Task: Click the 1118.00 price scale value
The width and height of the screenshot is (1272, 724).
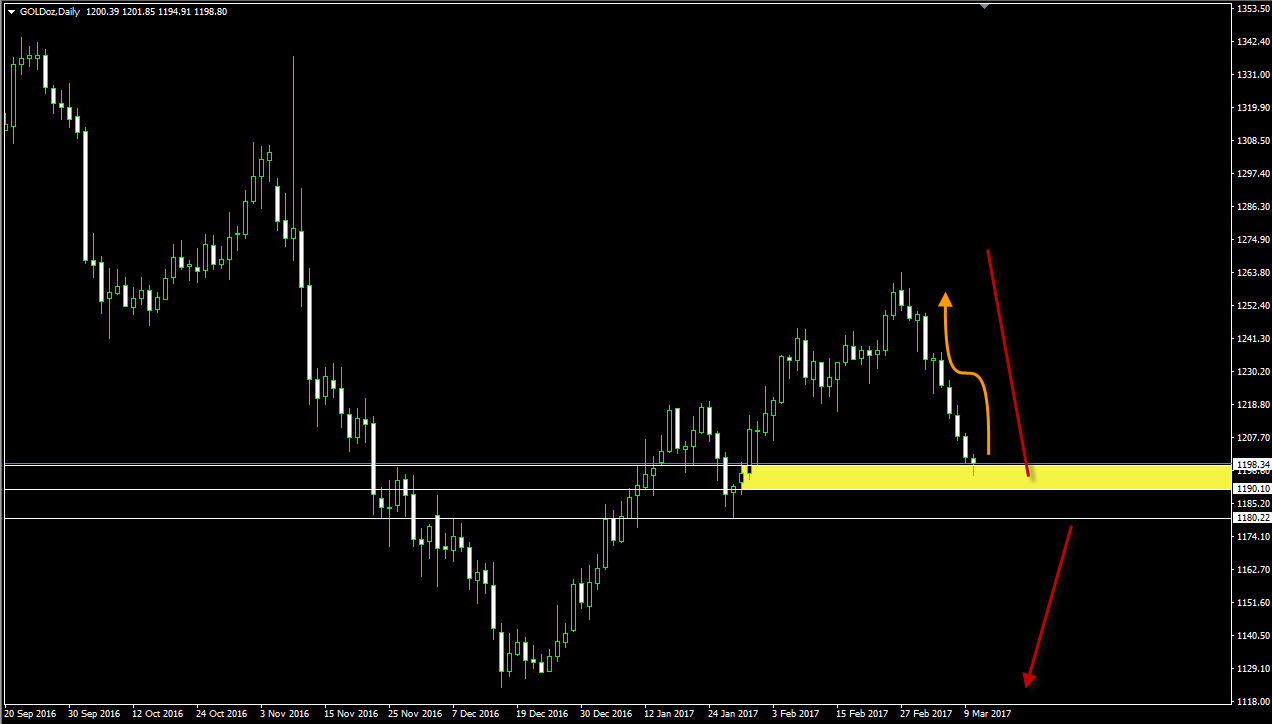Action: (x=1252, y=702)
